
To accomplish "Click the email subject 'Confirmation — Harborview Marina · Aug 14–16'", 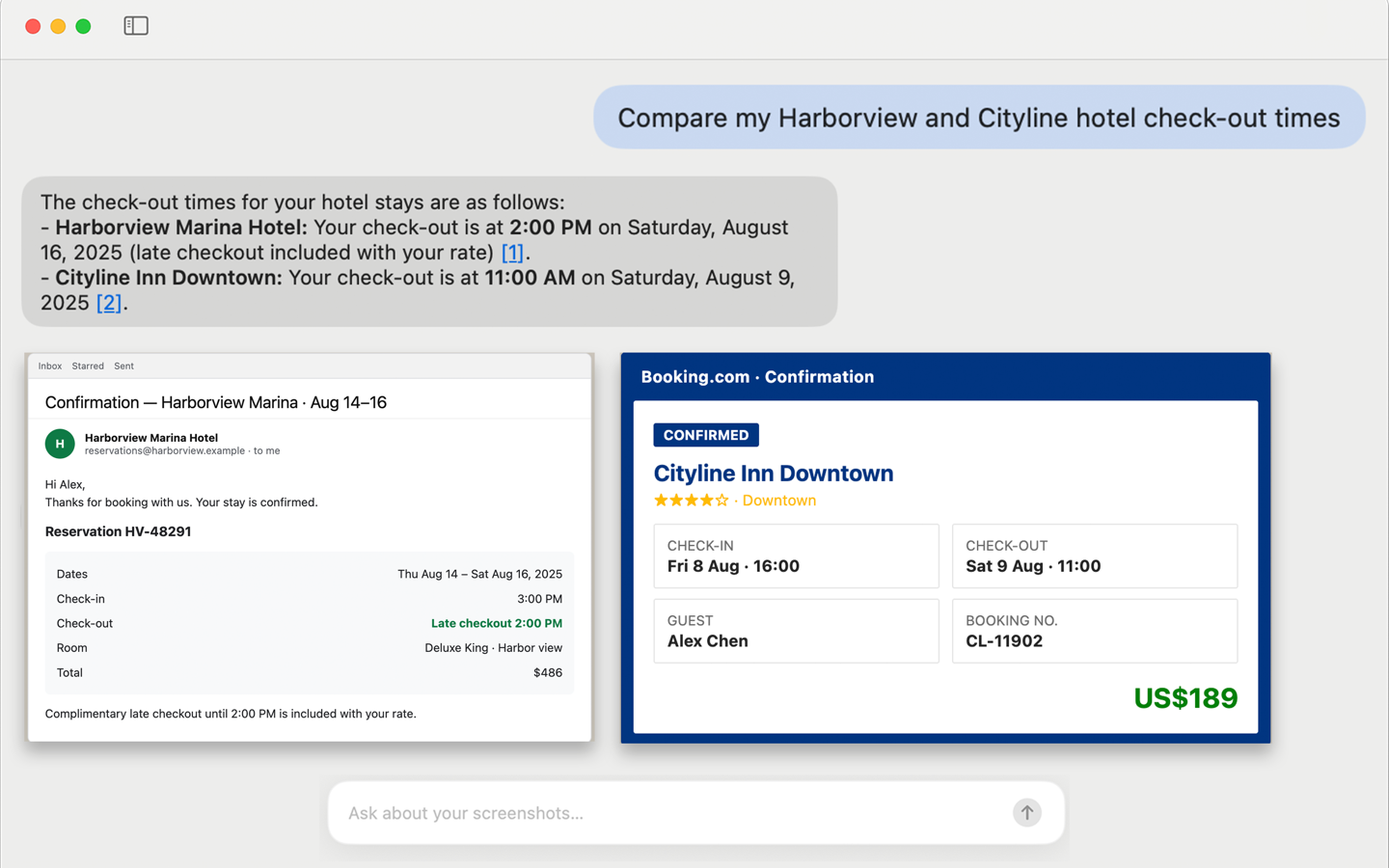I will tap(216, 403).
